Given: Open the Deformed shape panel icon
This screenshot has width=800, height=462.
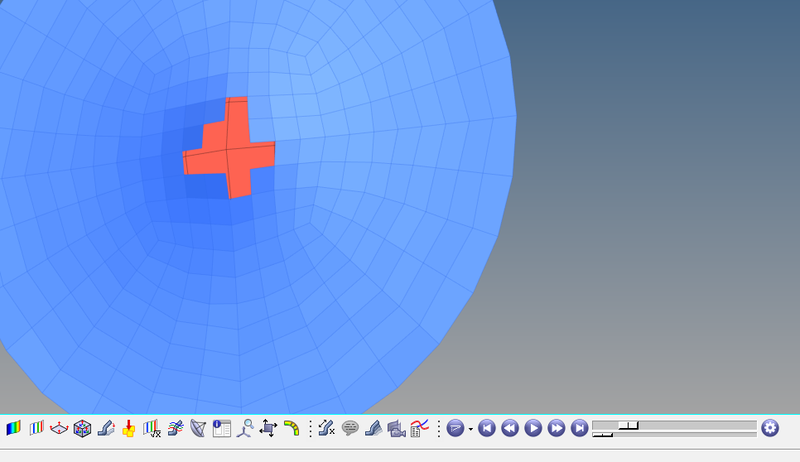Looking at the screenshot, I should coord(106,428).
